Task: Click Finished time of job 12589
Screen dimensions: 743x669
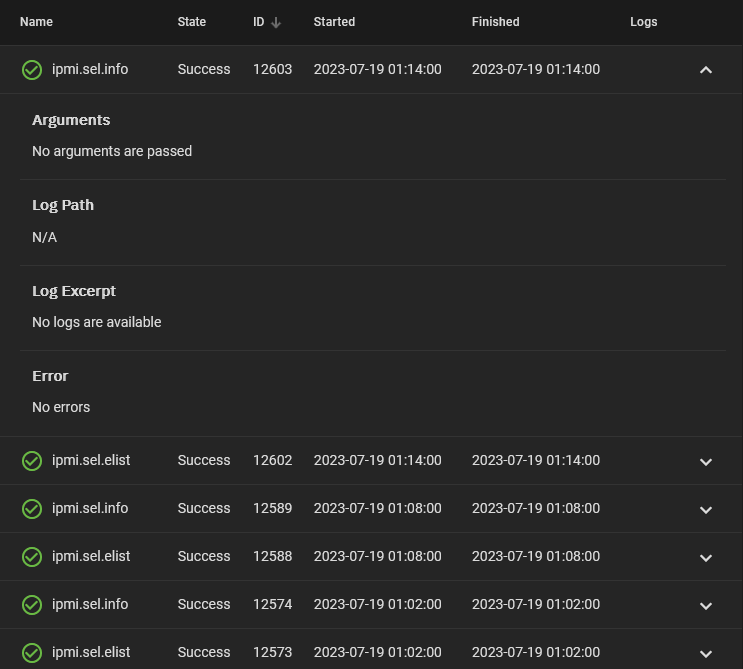Action: coord(536,508)
